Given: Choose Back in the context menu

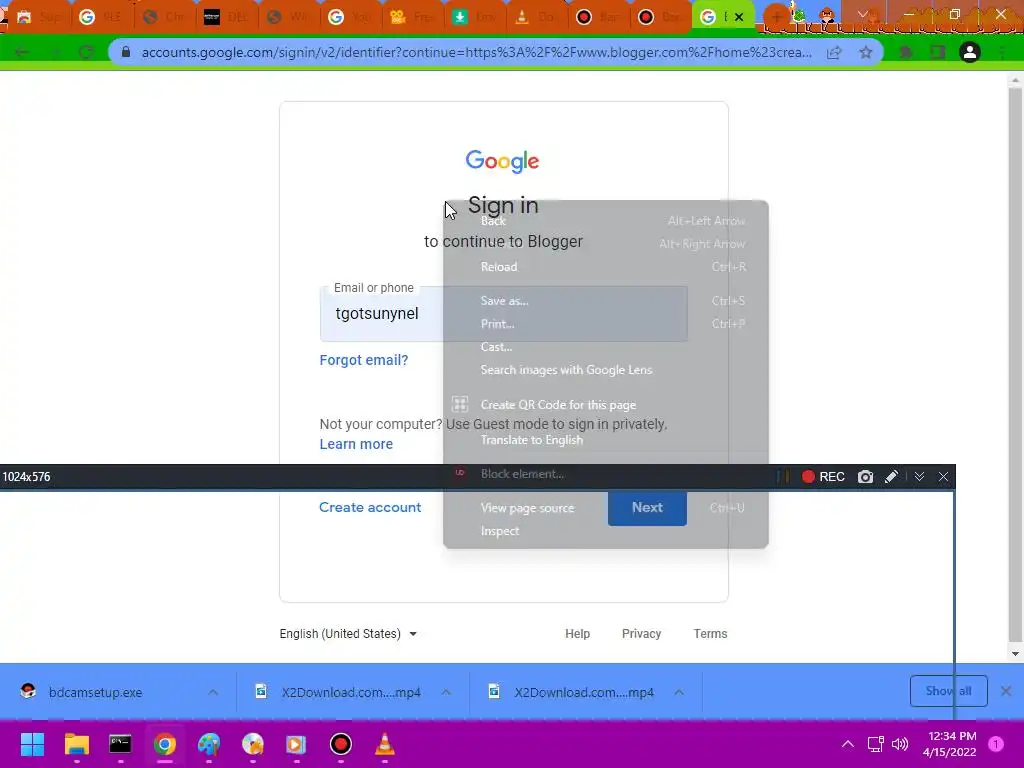Looking at the screenshot, I should 605,221.
